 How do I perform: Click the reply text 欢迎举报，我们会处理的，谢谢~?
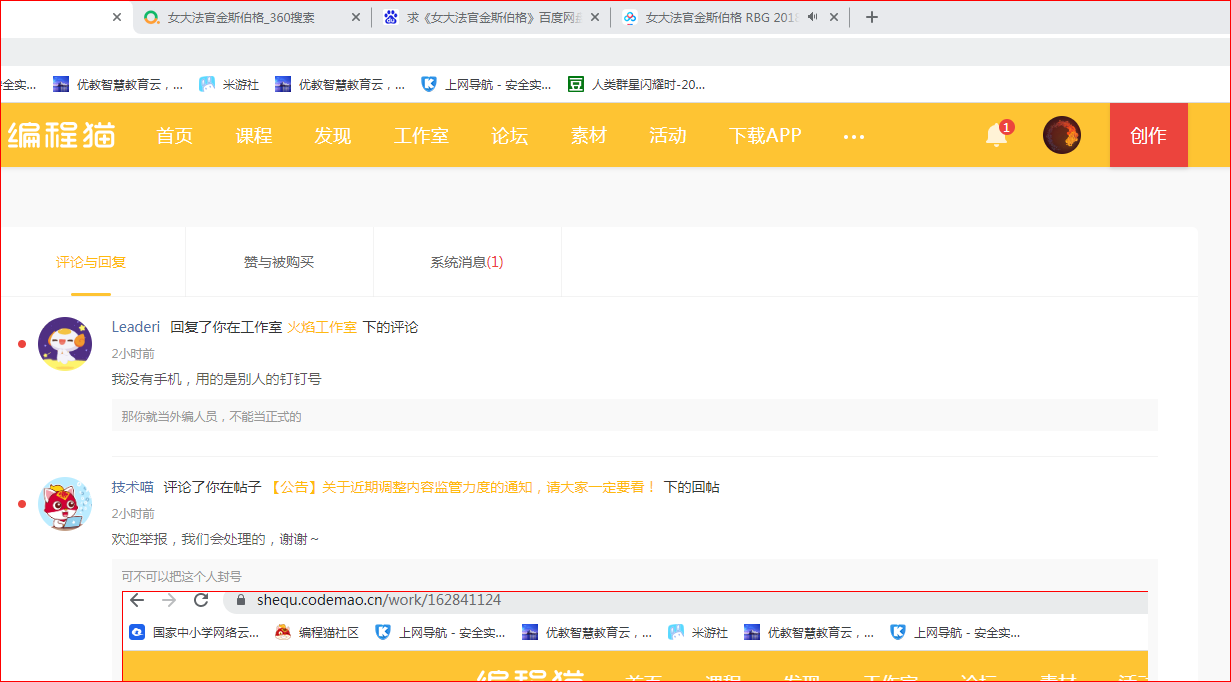click(215, 539)
